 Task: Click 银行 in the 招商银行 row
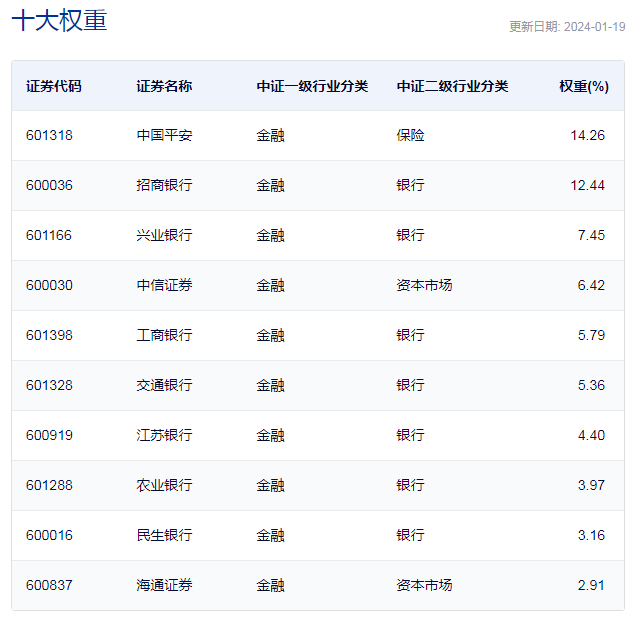410,185
